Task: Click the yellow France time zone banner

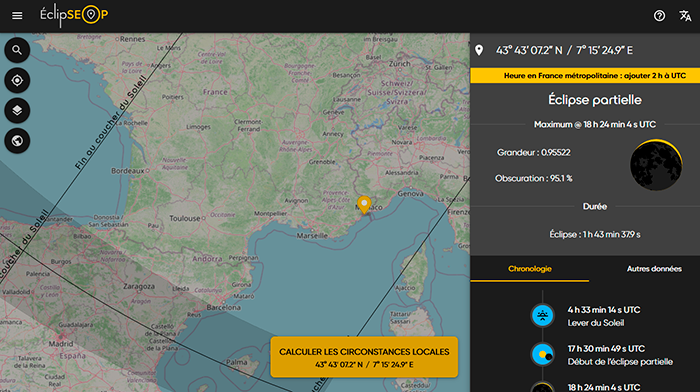Action: 585,75
